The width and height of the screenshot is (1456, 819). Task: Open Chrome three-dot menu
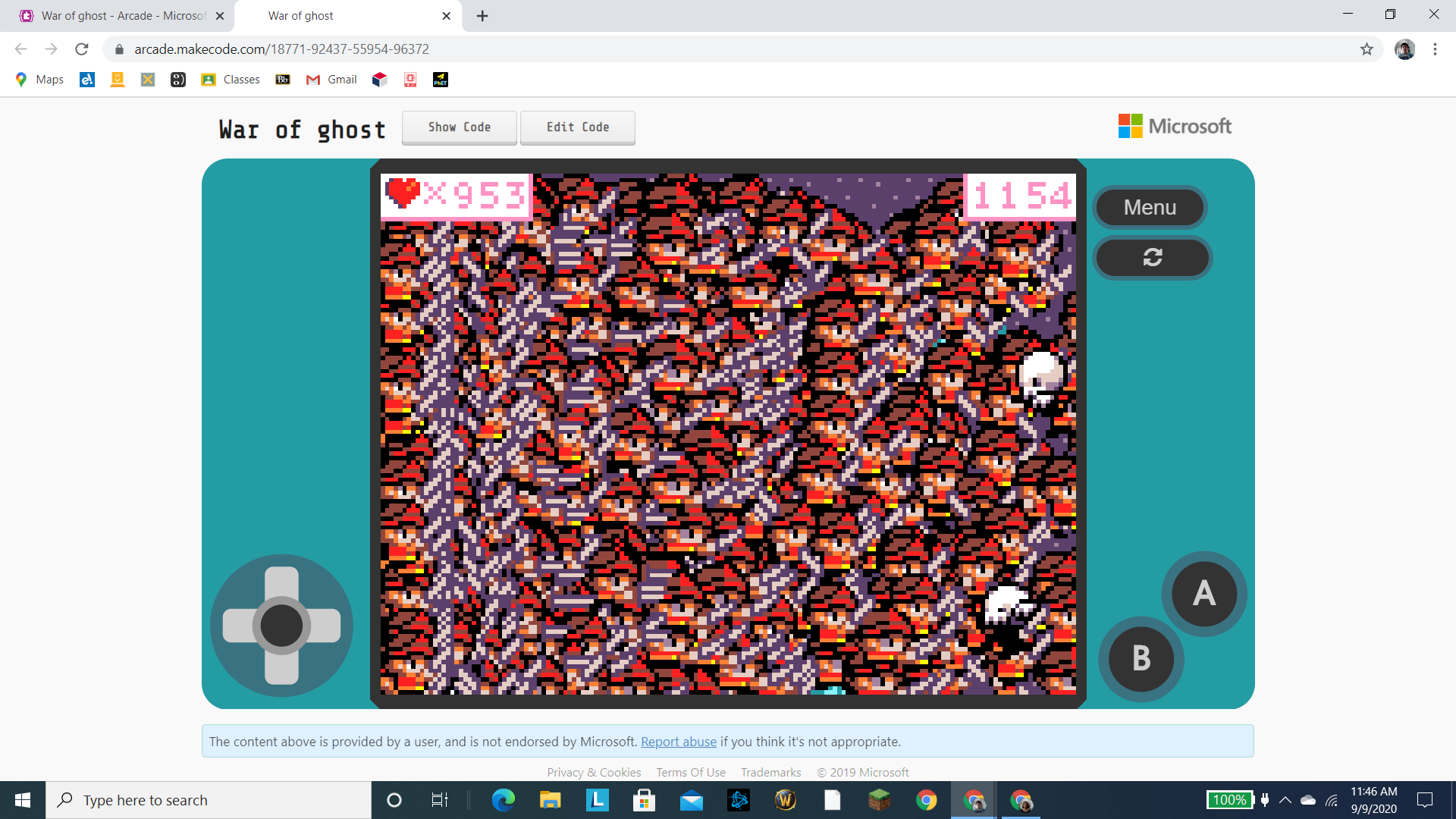1435,49
